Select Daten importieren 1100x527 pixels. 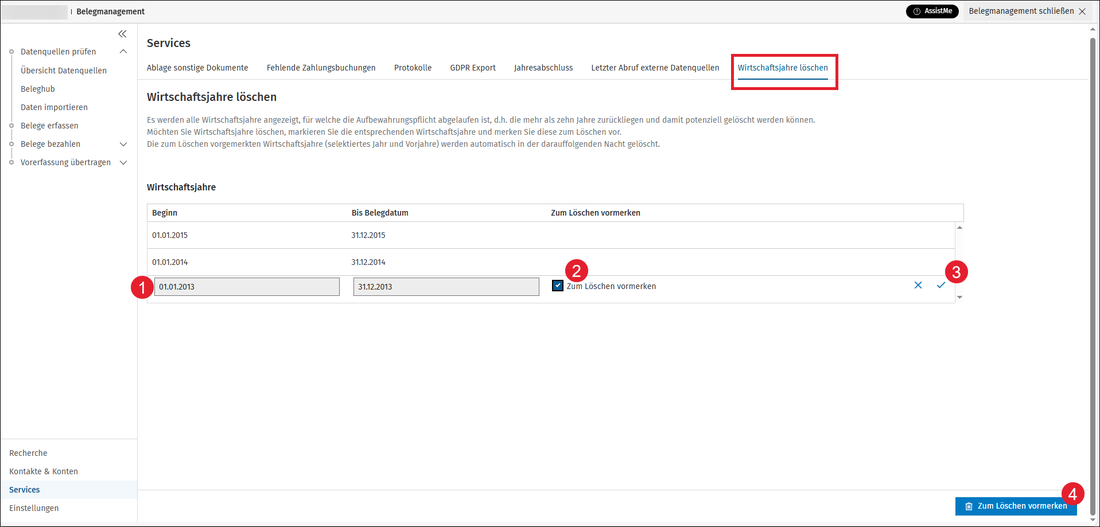(x=54, y=107)
